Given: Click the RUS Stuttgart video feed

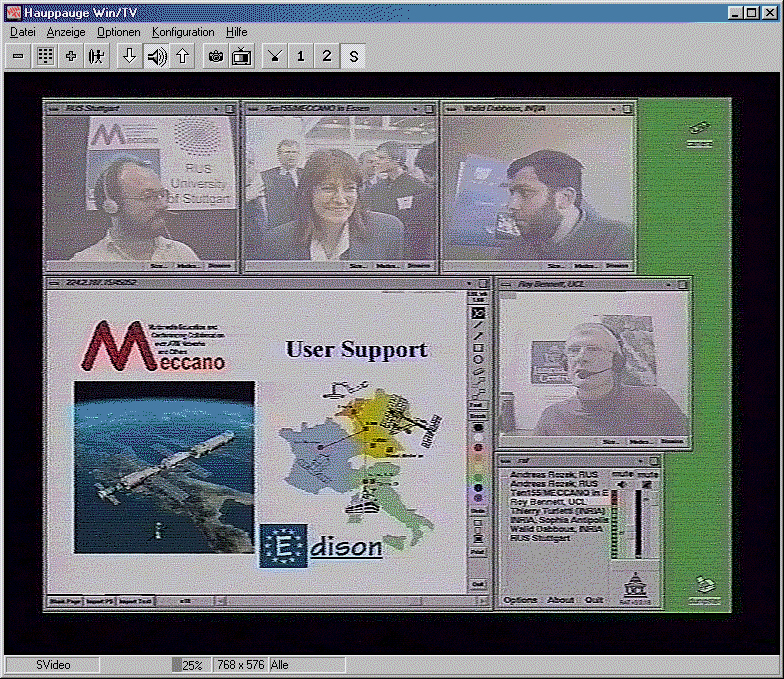Looking at the screenshot, I should tap(140, 188).
